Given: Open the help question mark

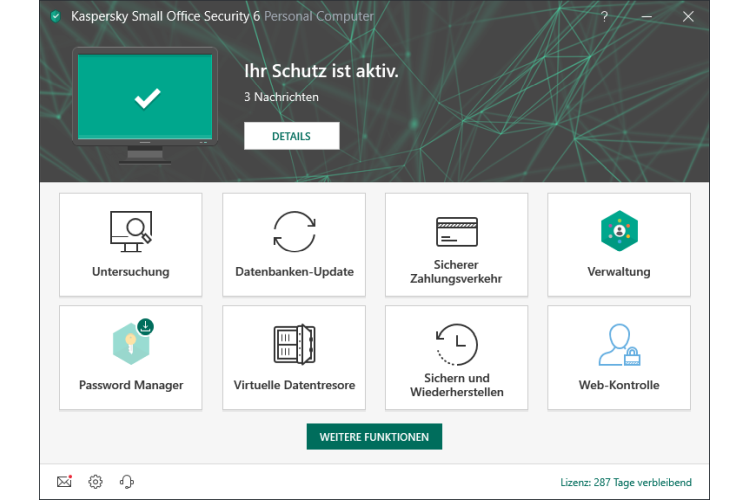Looking at the screenshot, I should coord(604,17).
